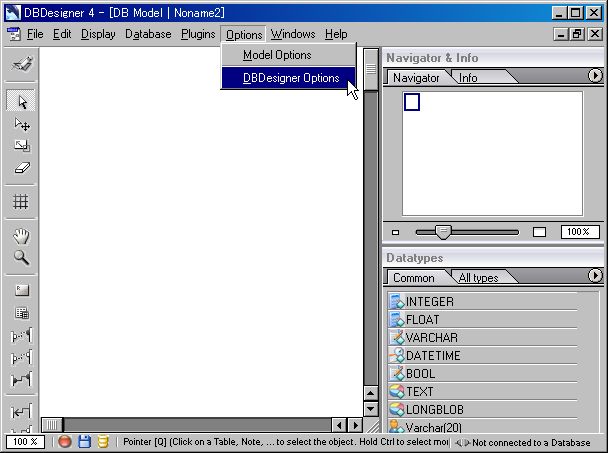Click the Navigator 100% zoom field

(580, 232)
